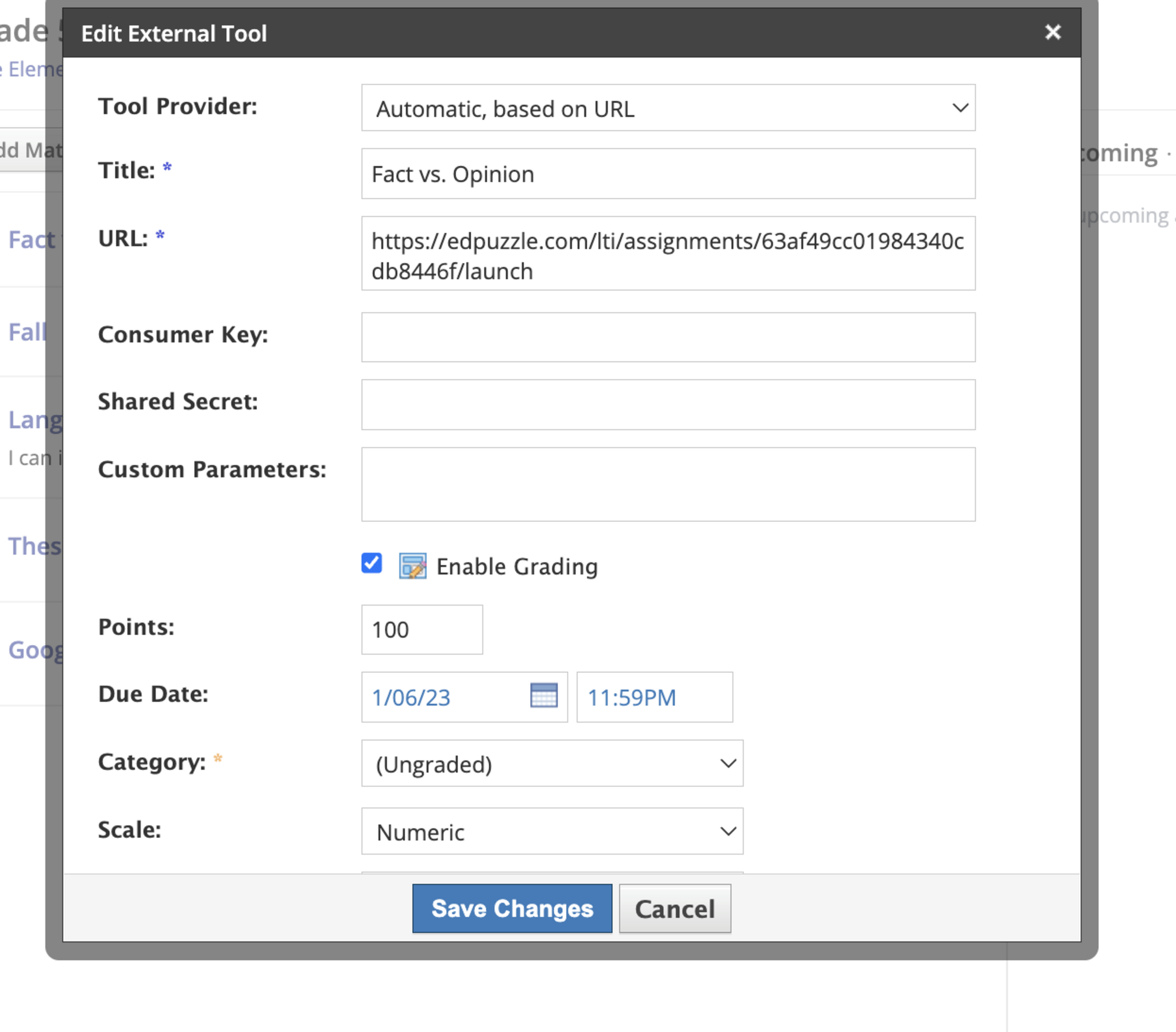Click the Shared Secret input field
This screenshot has width=1176, height=1032.
(667, 405)
